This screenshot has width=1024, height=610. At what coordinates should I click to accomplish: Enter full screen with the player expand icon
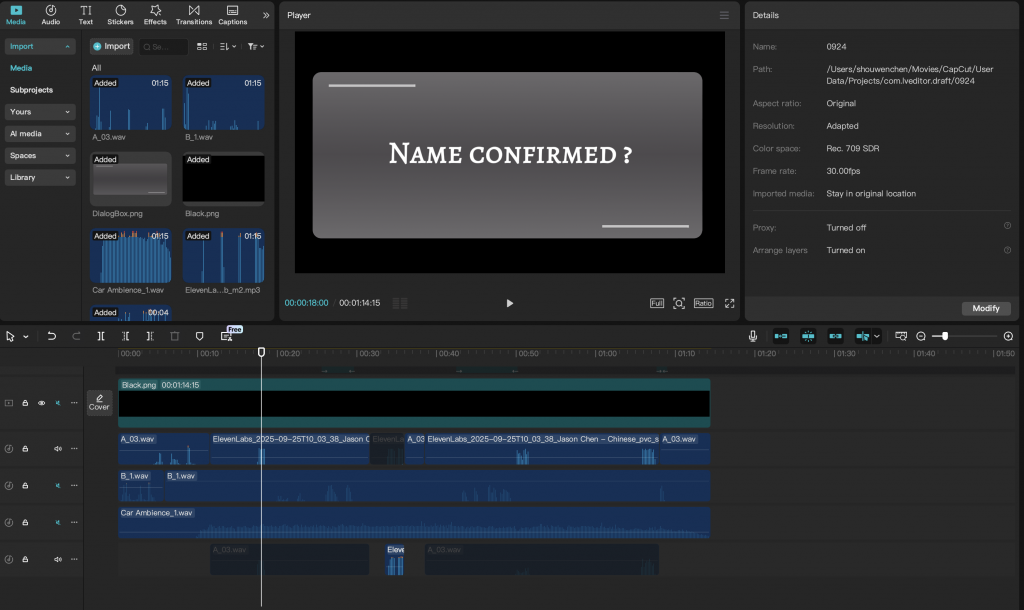click(x=730, y=303)
